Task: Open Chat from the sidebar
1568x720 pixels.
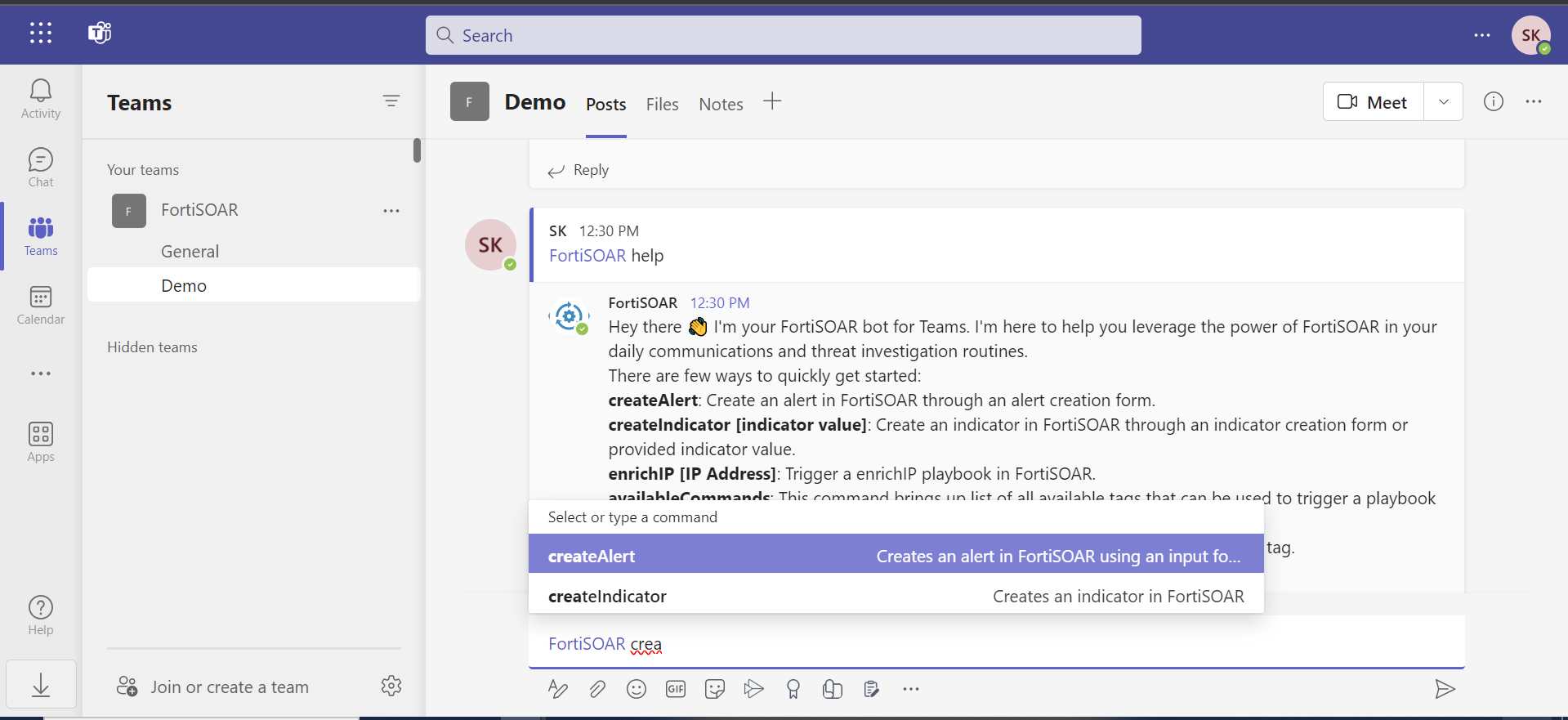Action: tap(40, 168)
